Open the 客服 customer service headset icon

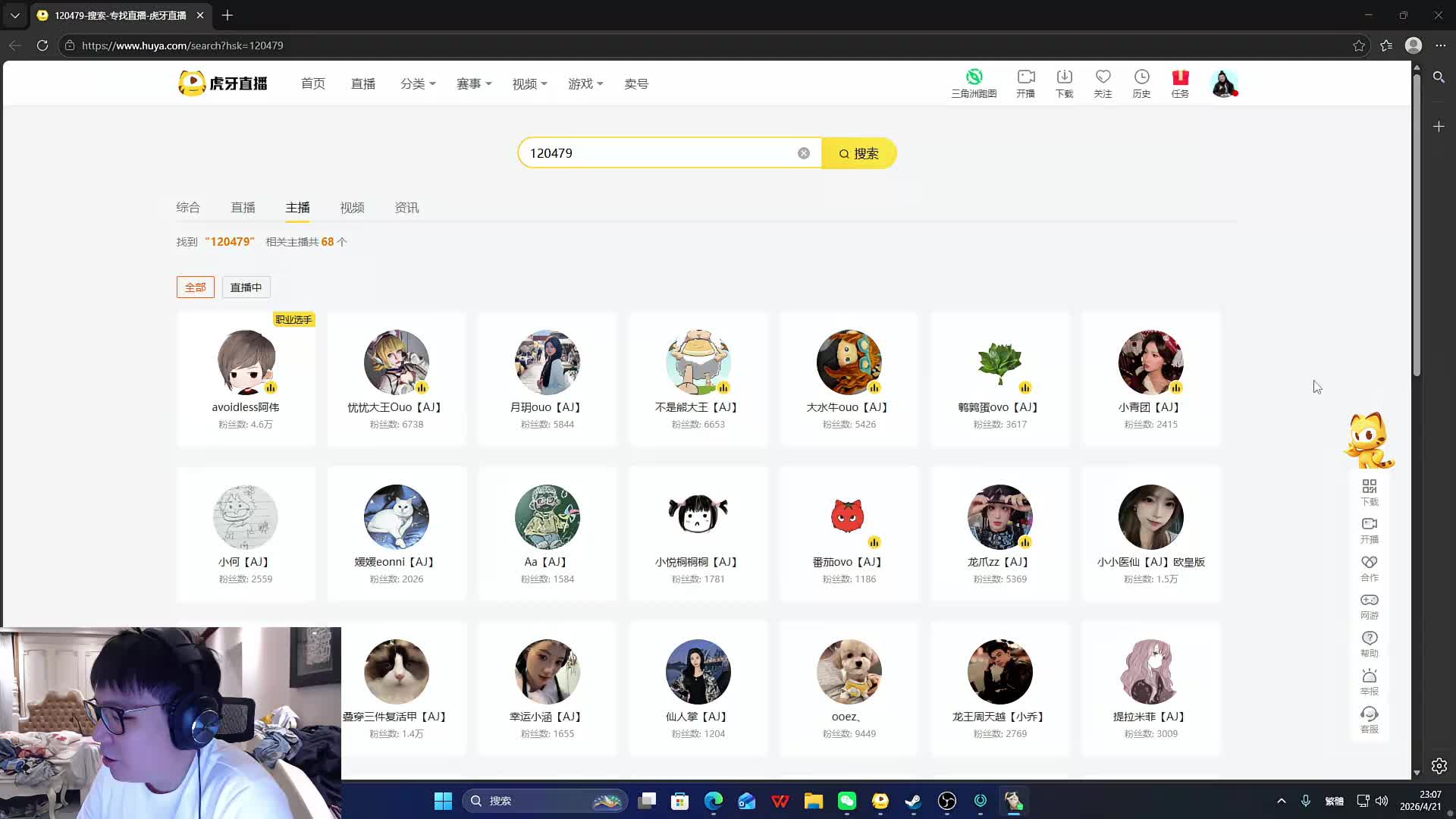pyautogui.click(x=1369, y=719)
